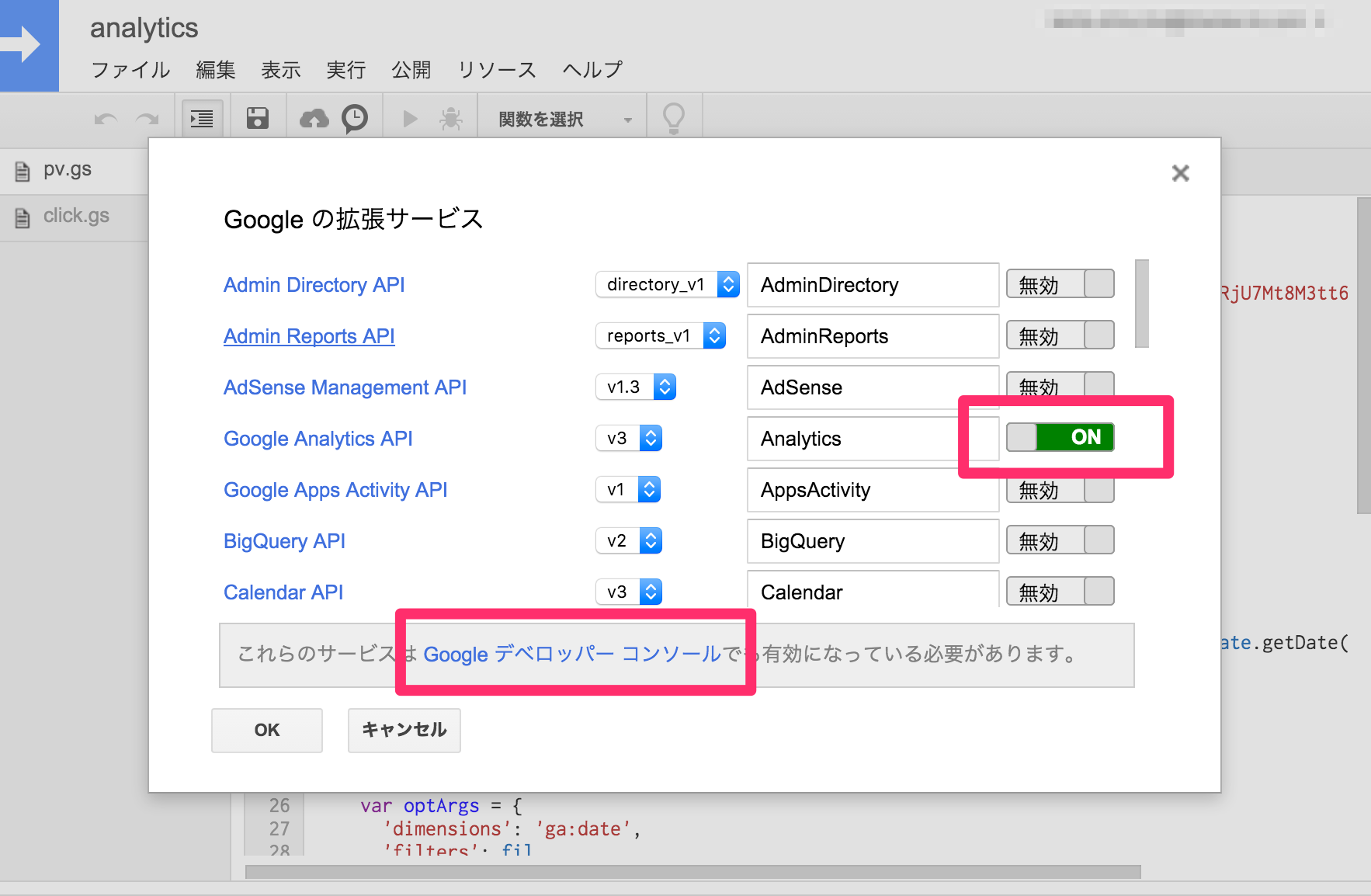Click the editor vertical scrollbar
1371x896 pixels.
click(x=1363, y=356)
